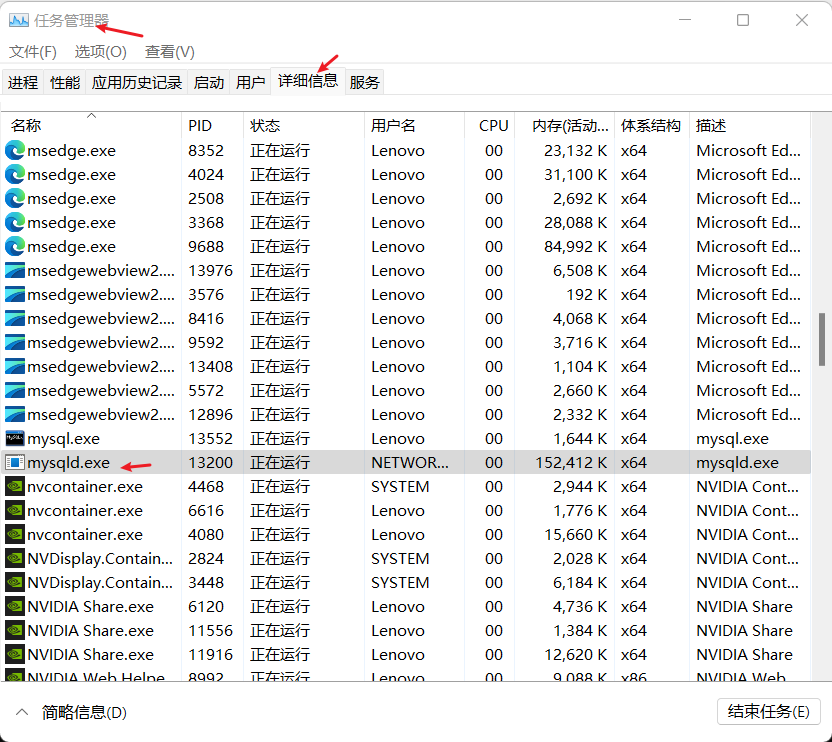Click the mysql.exe console icon

point(15,438)
